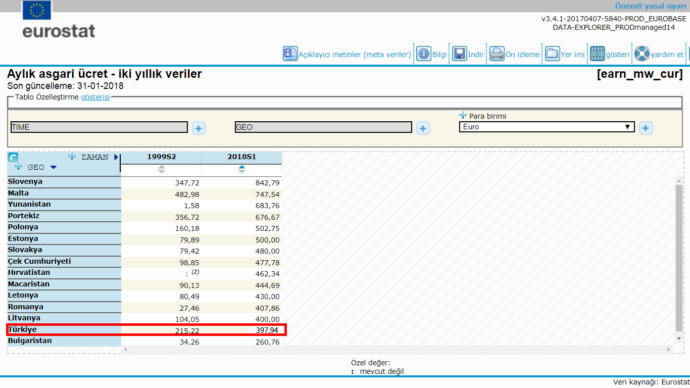Open the Ön izleme print preview icon
690x388 pixels.
coord(497,54)
